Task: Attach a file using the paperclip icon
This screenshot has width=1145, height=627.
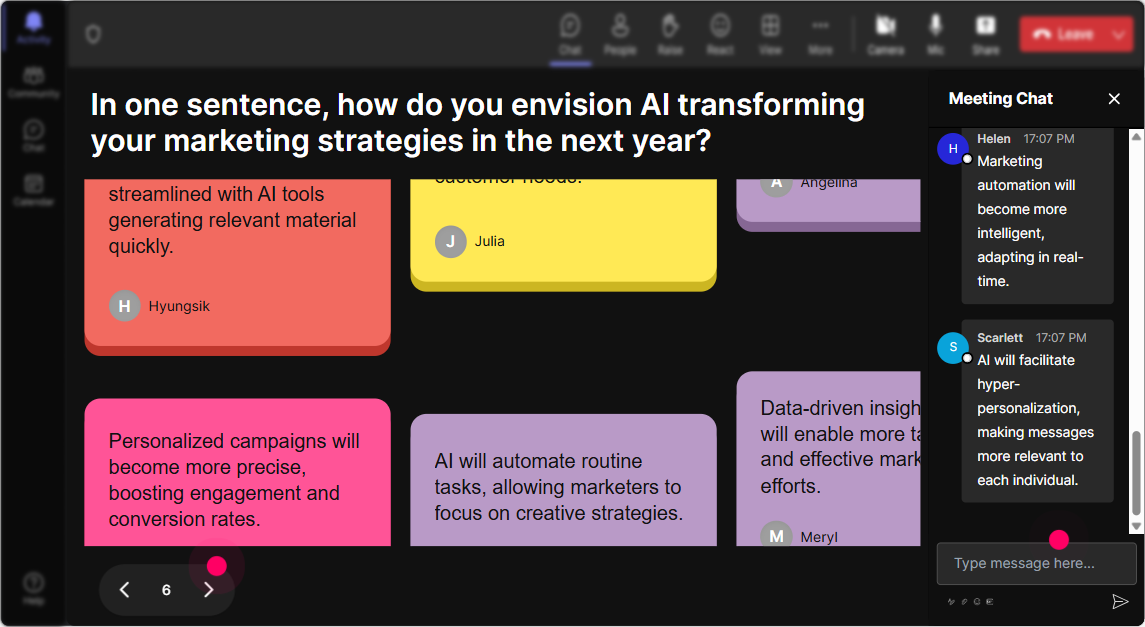Action: coord(964,602)
